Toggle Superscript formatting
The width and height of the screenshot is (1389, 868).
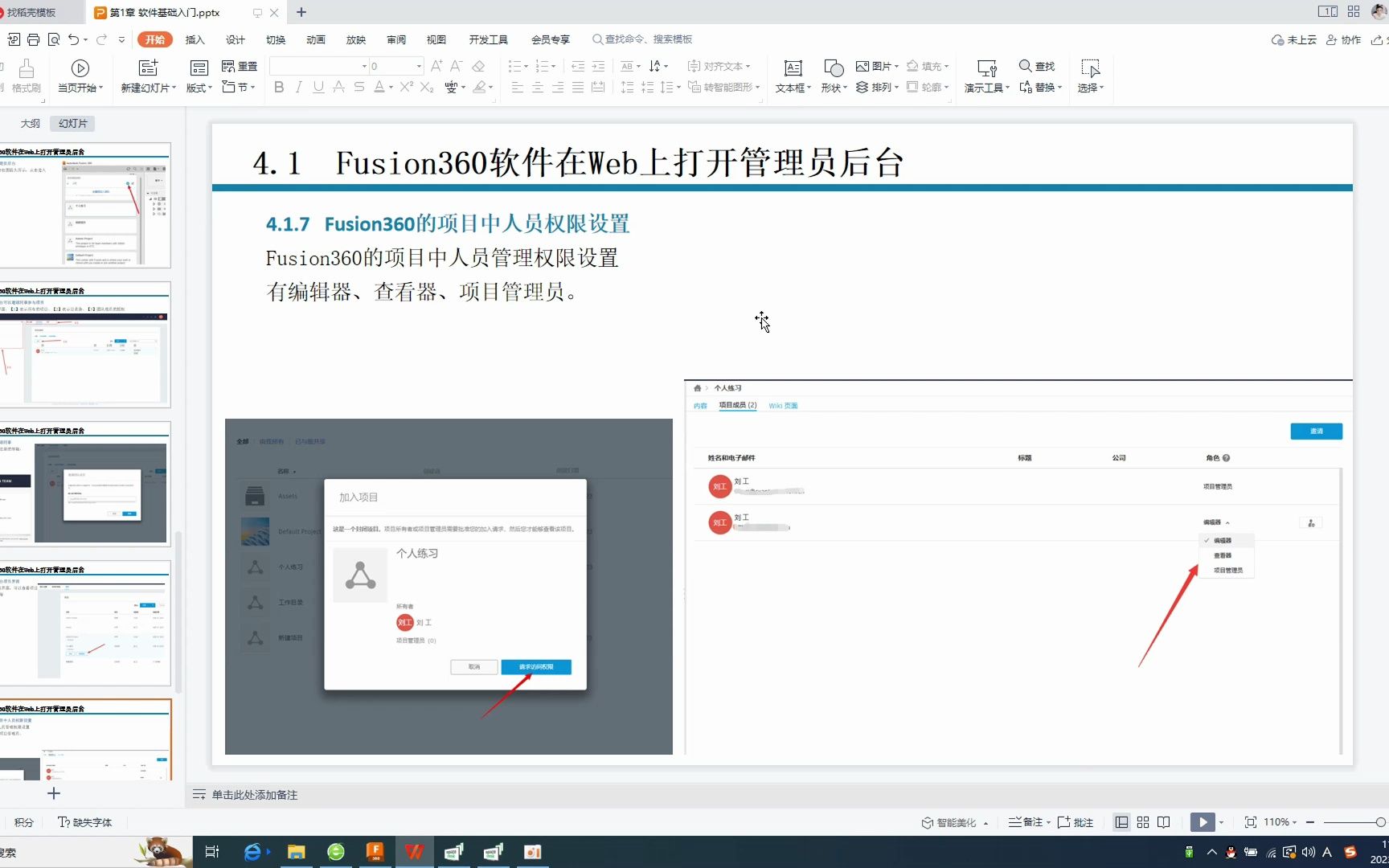point(406,87)
